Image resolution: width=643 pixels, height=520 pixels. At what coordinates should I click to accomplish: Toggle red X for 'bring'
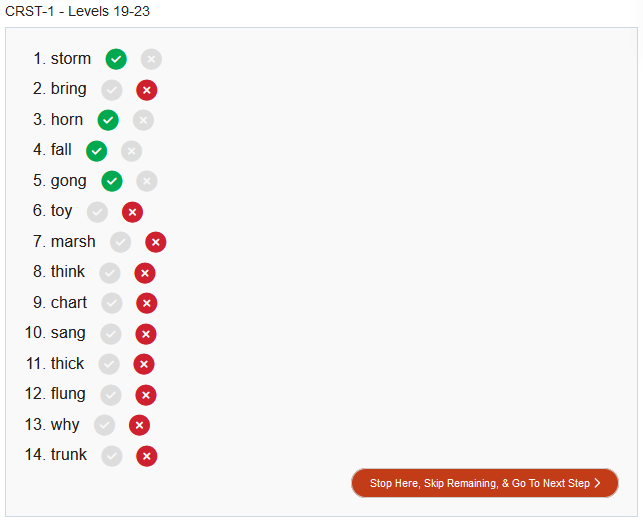point(147,90)
